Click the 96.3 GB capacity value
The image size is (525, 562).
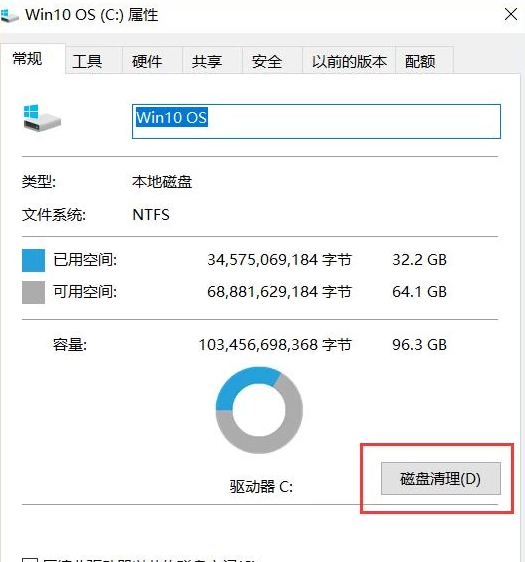coord(419,345)
